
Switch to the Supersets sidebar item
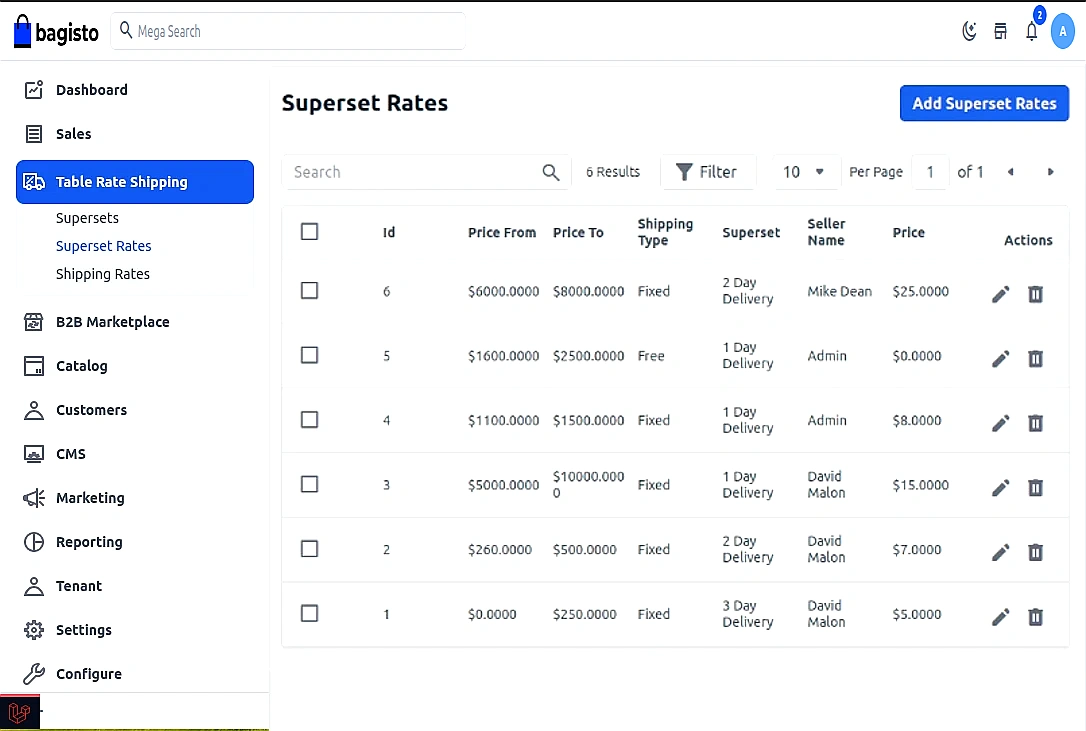(88, 217)
